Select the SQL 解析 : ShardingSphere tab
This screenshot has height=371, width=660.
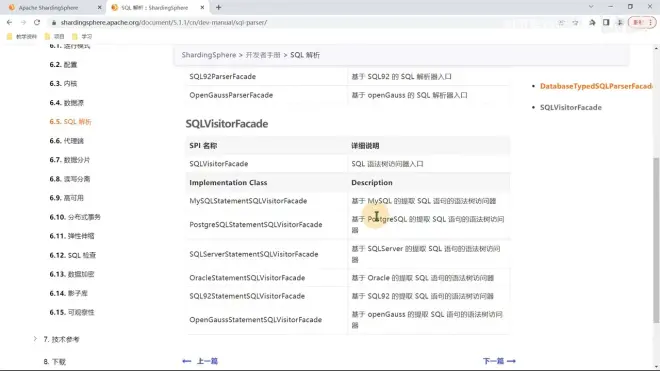click(x=158, y=8)
